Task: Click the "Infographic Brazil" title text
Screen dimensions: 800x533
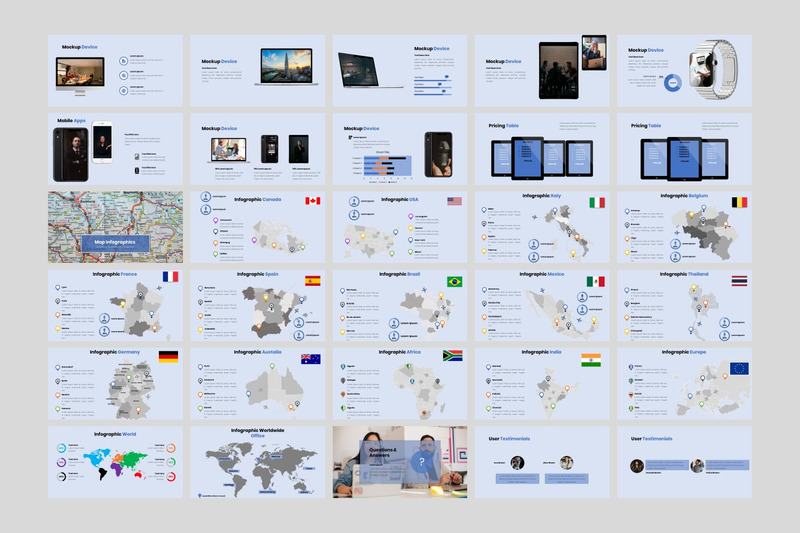Action: click(x=399, y=274)
